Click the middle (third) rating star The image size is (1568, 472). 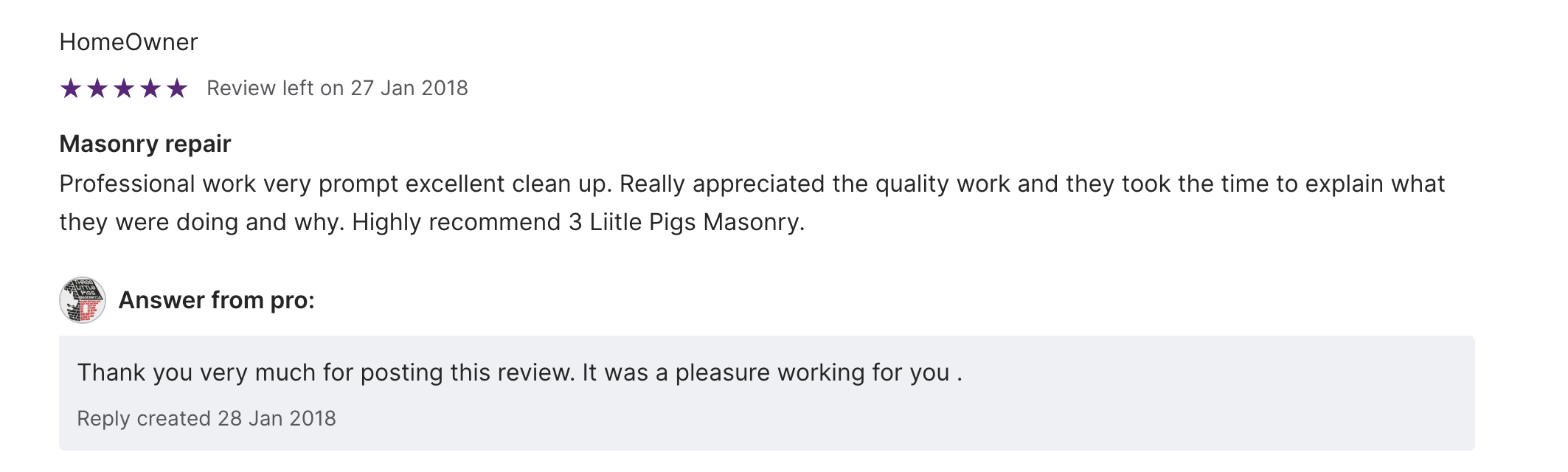[x=124, y=88]
